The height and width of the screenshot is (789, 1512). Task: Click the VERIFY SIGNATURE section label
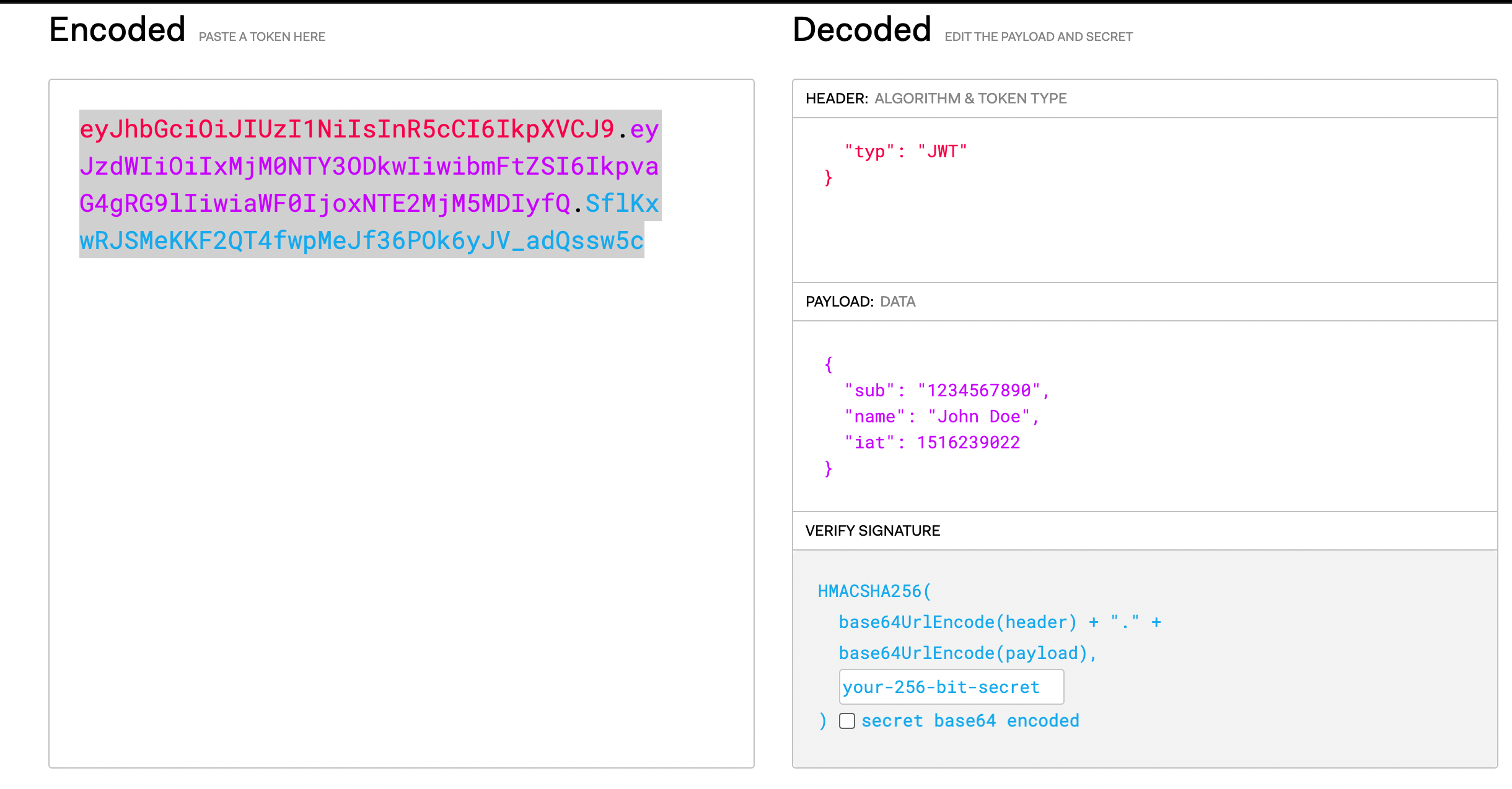point(872,531)
